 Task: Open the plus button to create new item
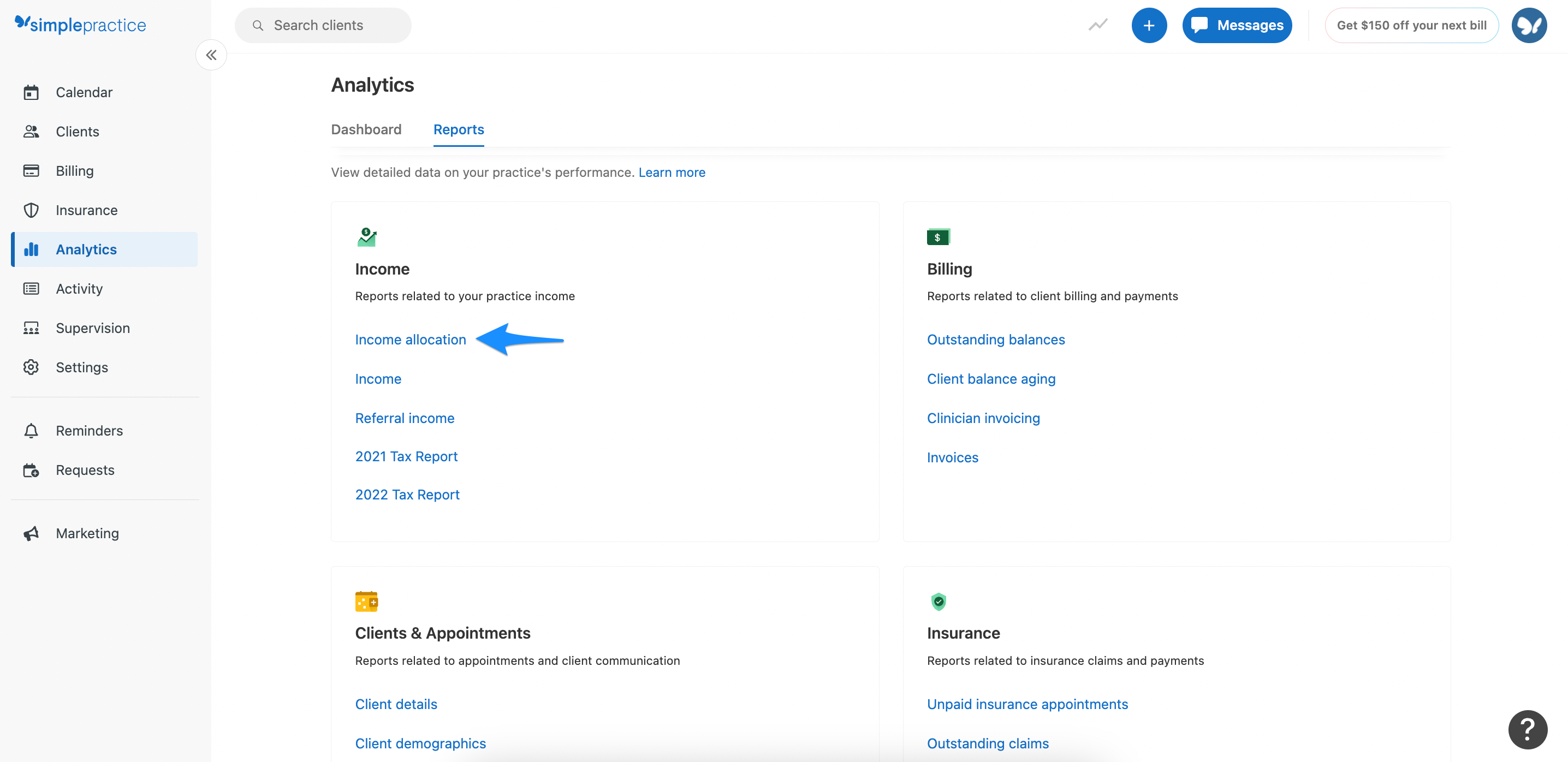coord(1149,25)
